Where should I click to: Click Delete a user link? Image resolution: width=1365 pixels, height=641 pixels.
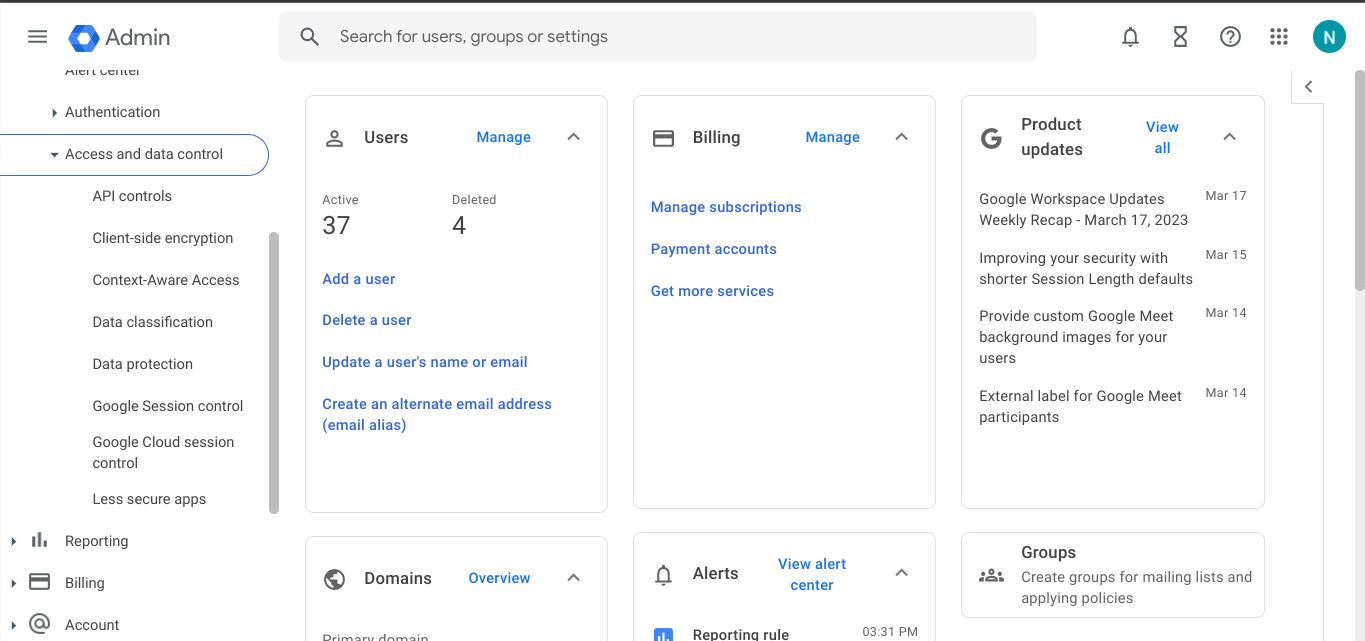coord(367,320)
